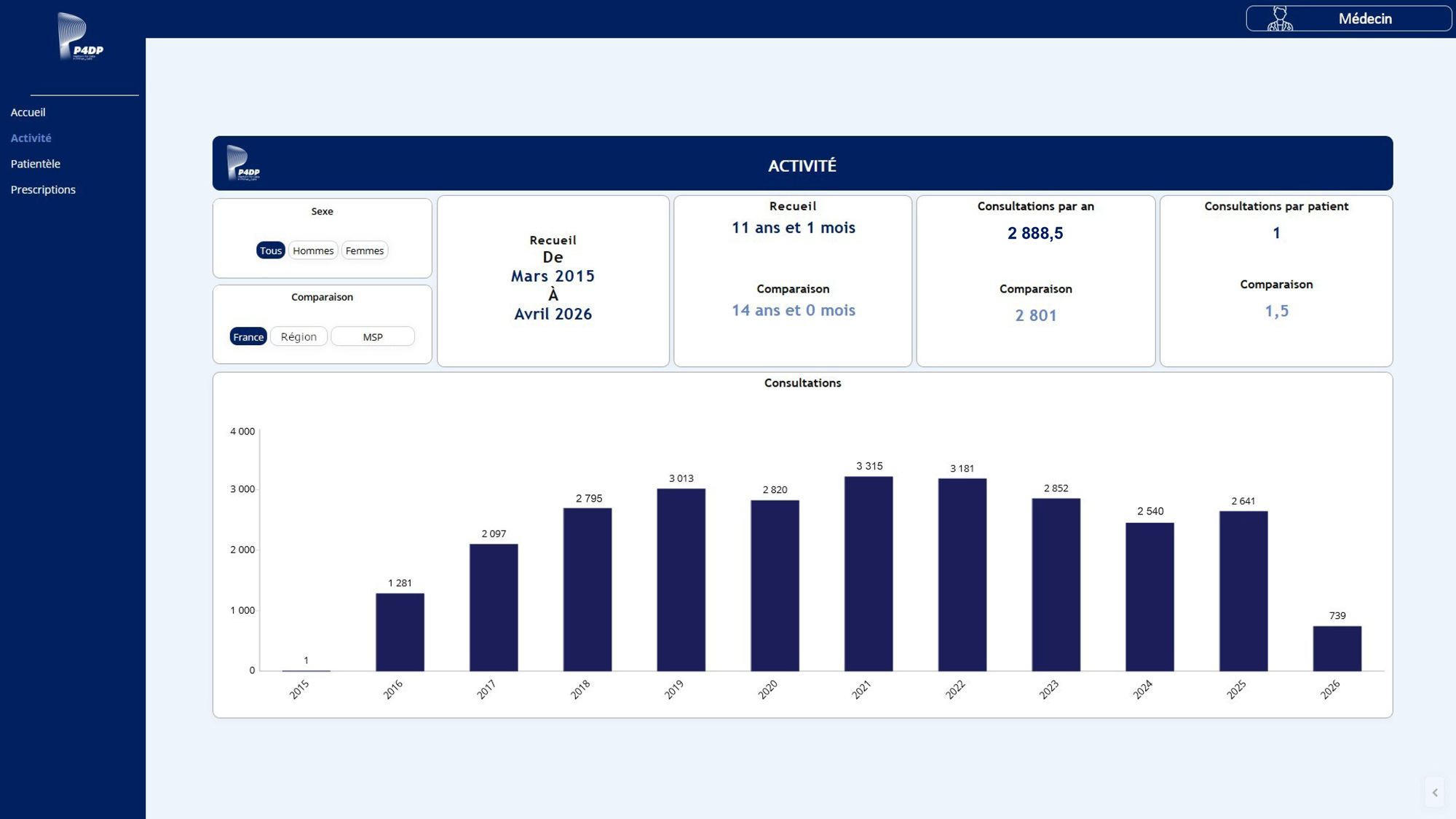The height and width of the screenshot is (819, 1456).
Task: Open the Activité menu item
Action: click(x=31, y=138)
